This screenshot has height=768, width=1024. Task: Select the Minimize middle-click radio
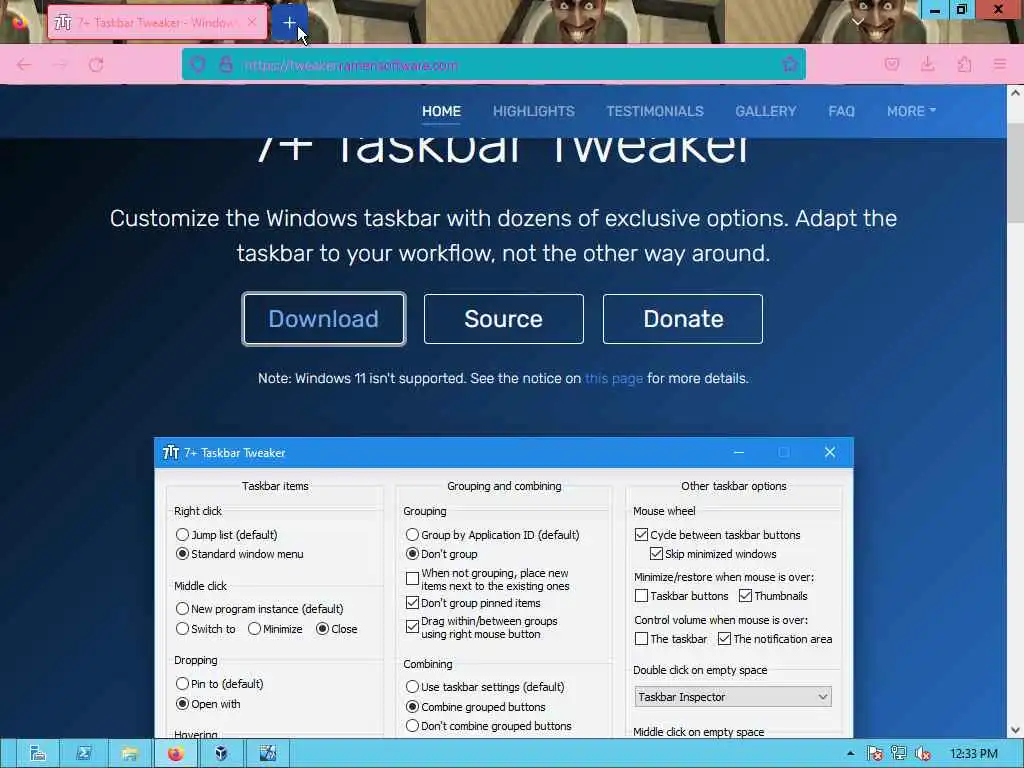click(x=254, y=628)
